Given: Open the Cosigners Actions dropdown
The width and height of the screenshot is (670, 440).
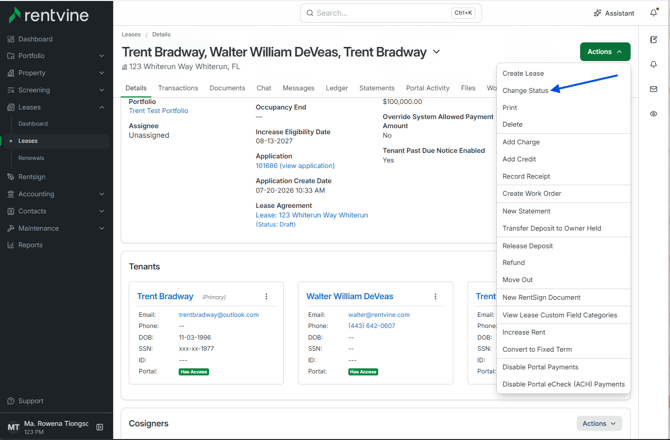Looking at the screenshot, I should pos(599,423).
